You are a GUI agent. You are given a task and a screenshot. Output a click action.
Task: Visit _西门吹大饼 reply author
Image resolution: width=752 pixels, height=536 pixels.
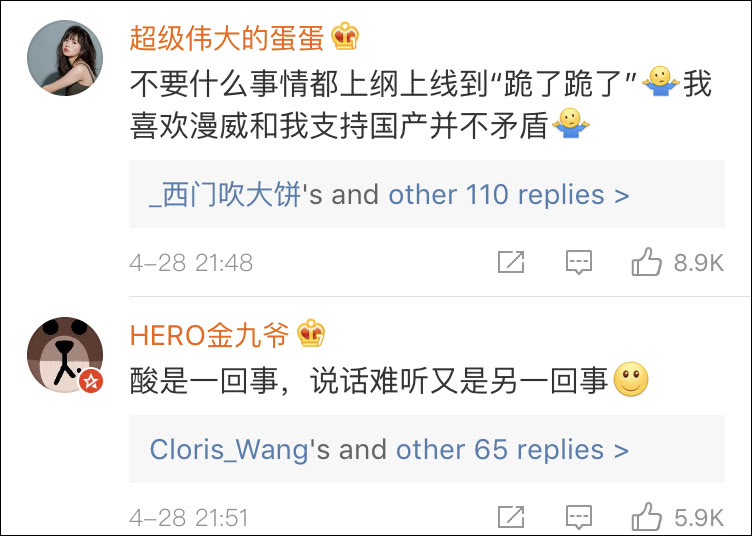[225, 195]
